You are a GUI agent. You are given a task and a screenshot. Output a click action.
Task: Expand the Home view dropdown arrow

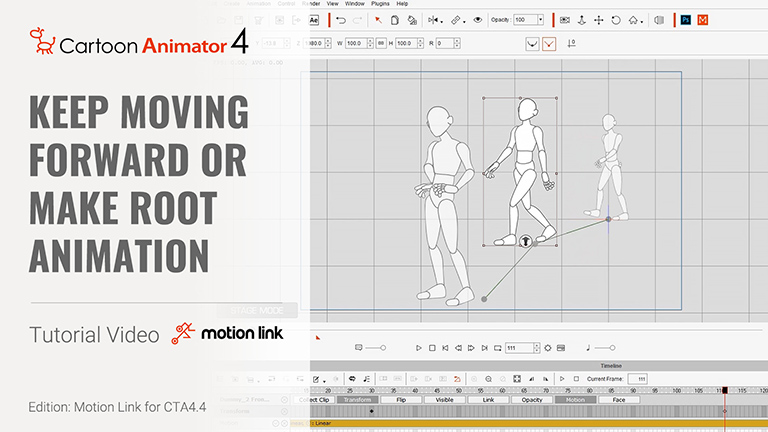click(642, 22)
